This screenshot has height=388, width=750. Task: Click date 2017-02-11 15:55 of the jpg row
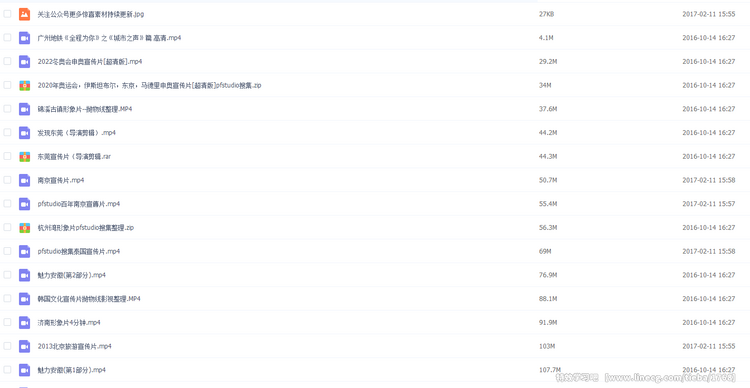pos(708,14)
